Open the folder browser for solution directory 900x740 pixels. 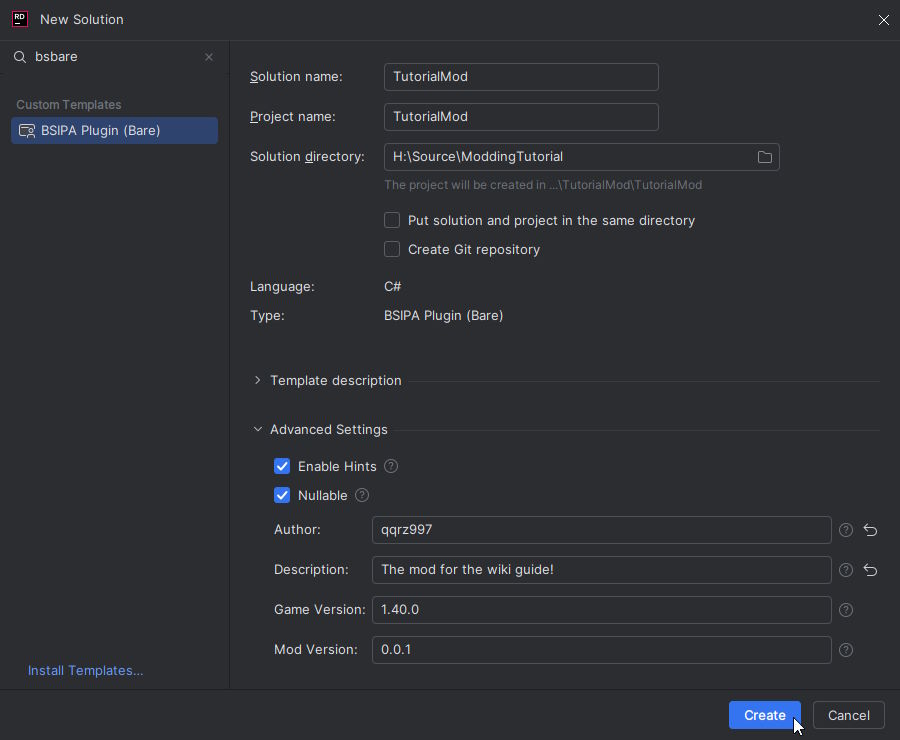point(765,156)
